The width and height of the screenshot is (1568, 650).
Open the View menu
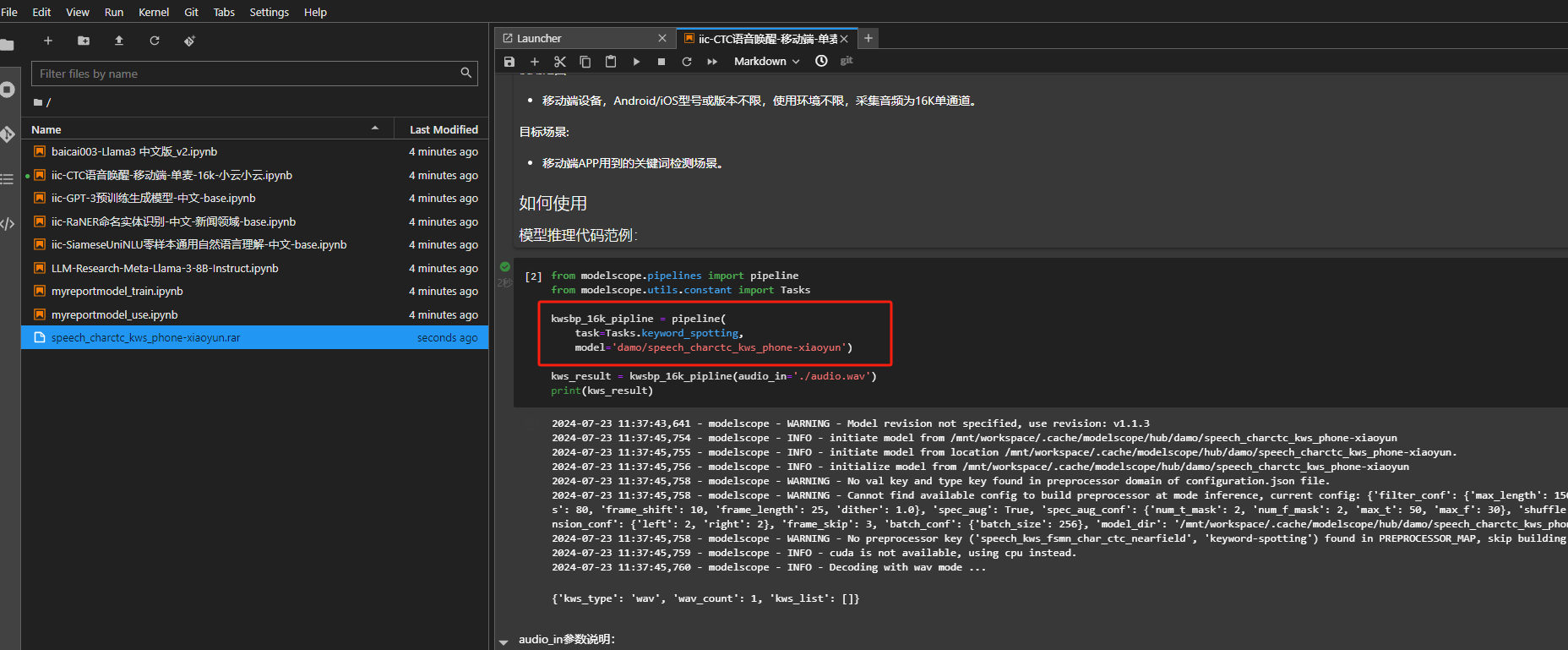coord(78,12)
